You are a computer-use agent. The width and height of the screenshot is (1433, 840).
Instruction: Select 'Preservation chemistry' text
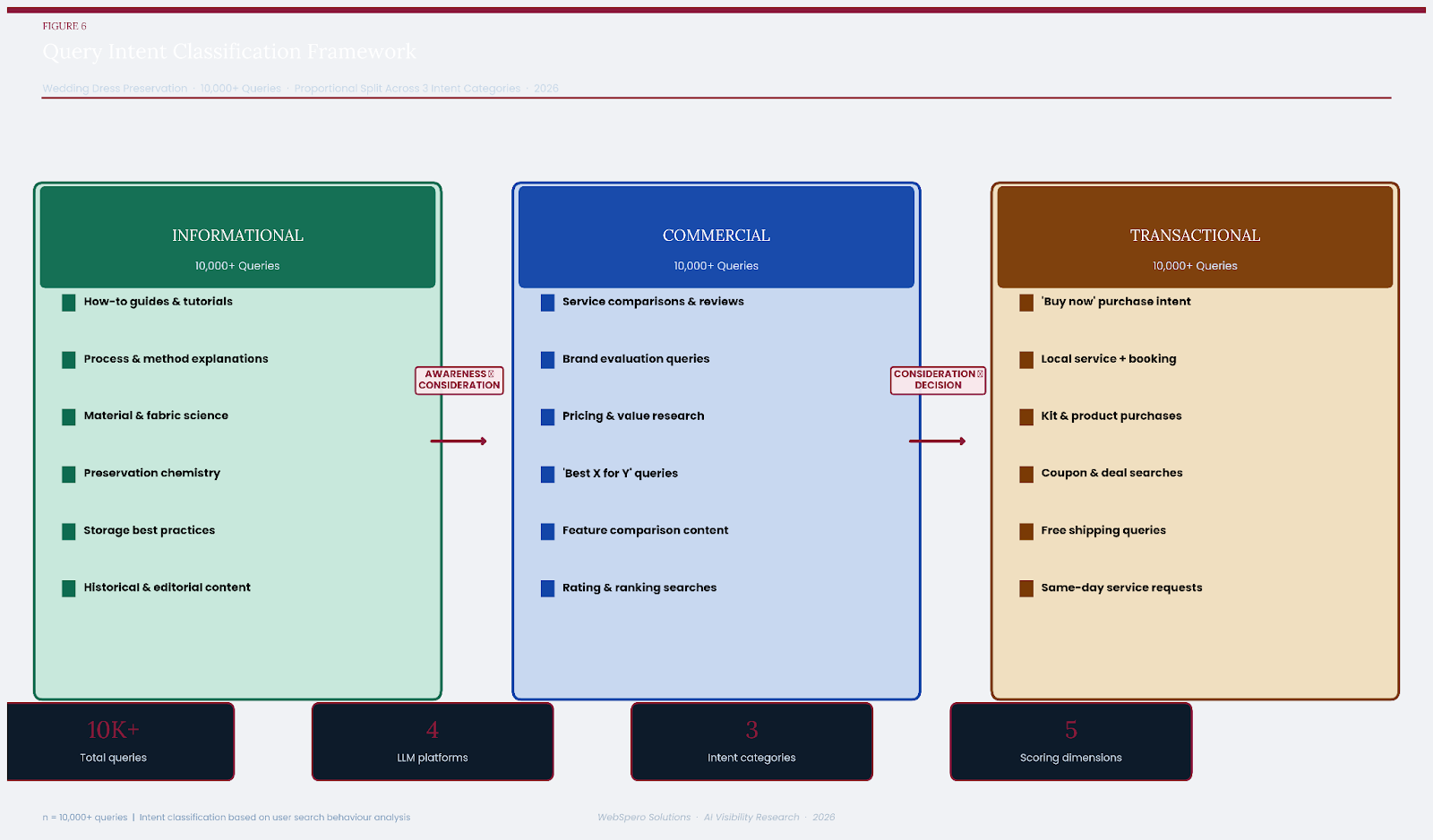[152, 473]
